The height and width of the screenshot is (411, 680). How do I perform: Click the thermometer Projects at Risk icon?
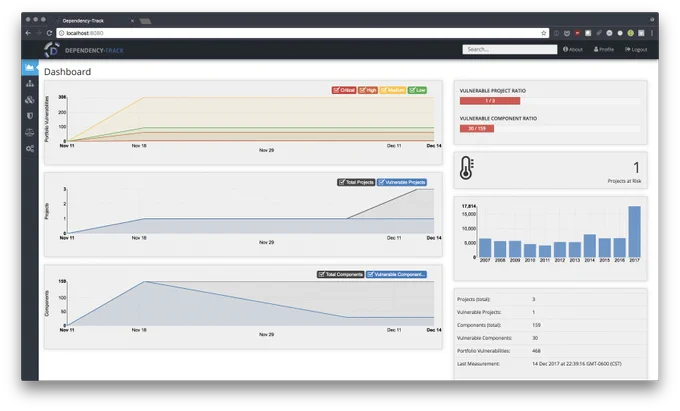tap(467, 168)
